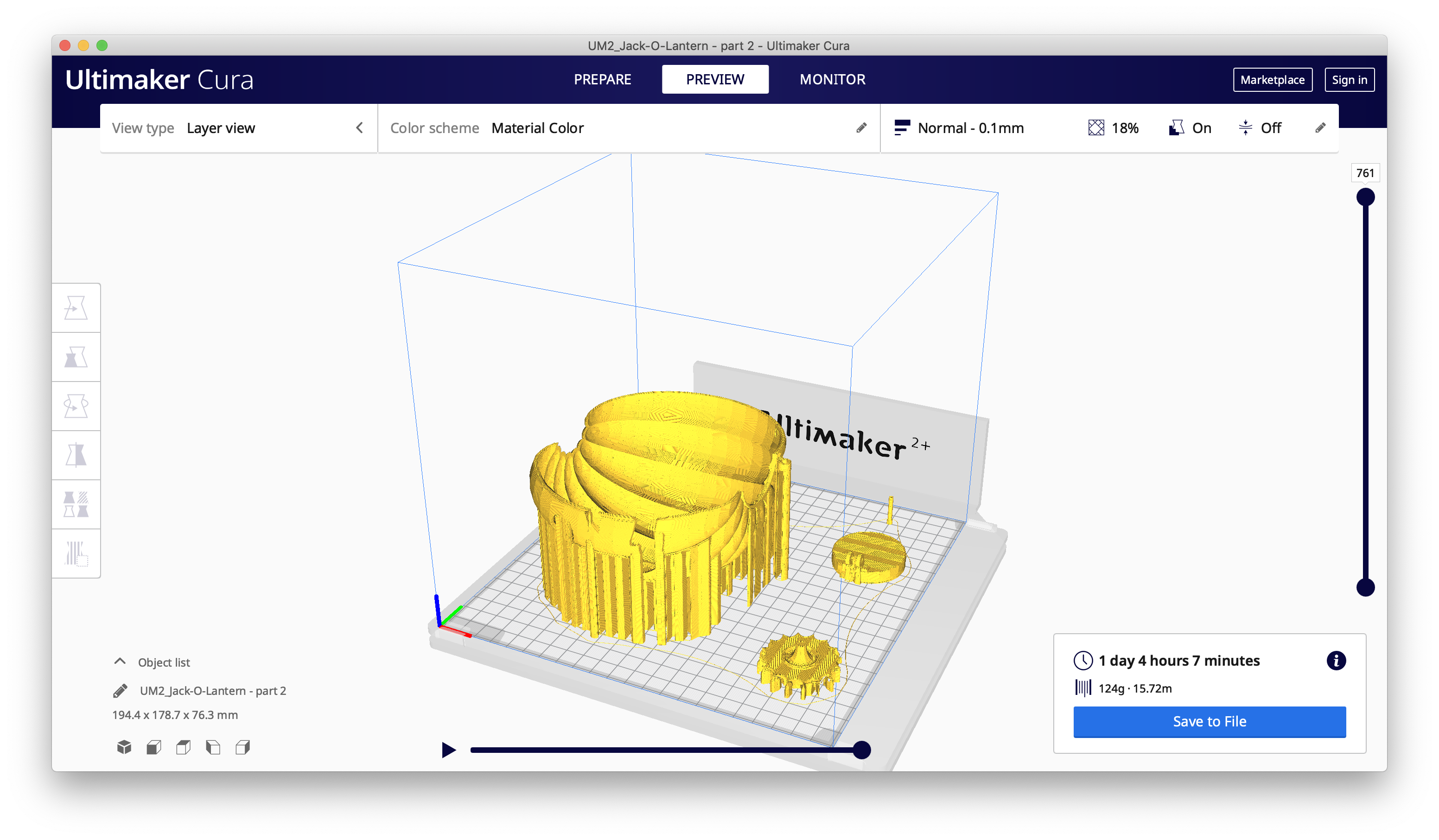Click print time 1 day 4 hours 7 minutes
The height and width of the screenshot is (840, 1439).
(1178, 661)
